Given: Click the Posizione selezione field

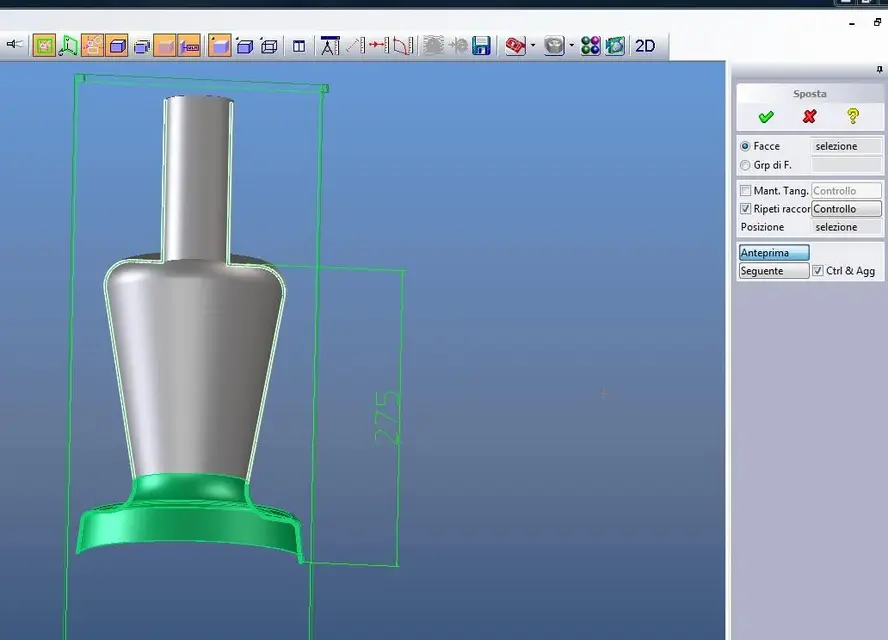Looking at the screenshot, I should pos(846,227).
